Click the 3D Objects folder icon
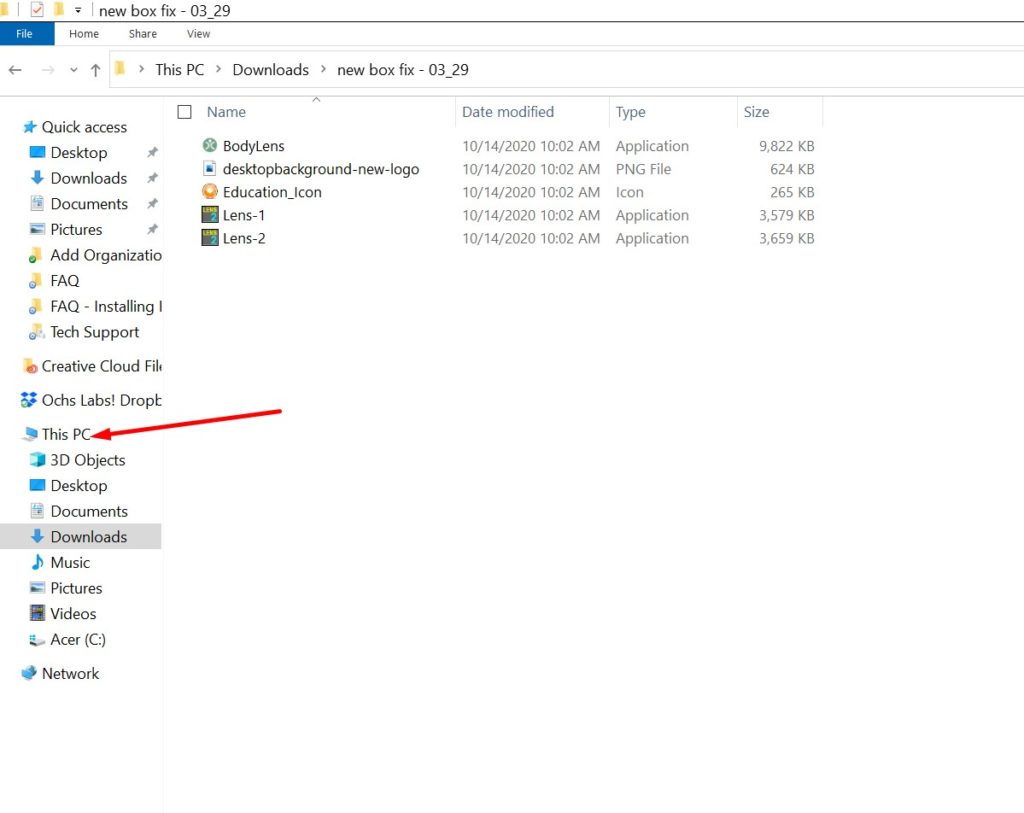 (37, 460)
